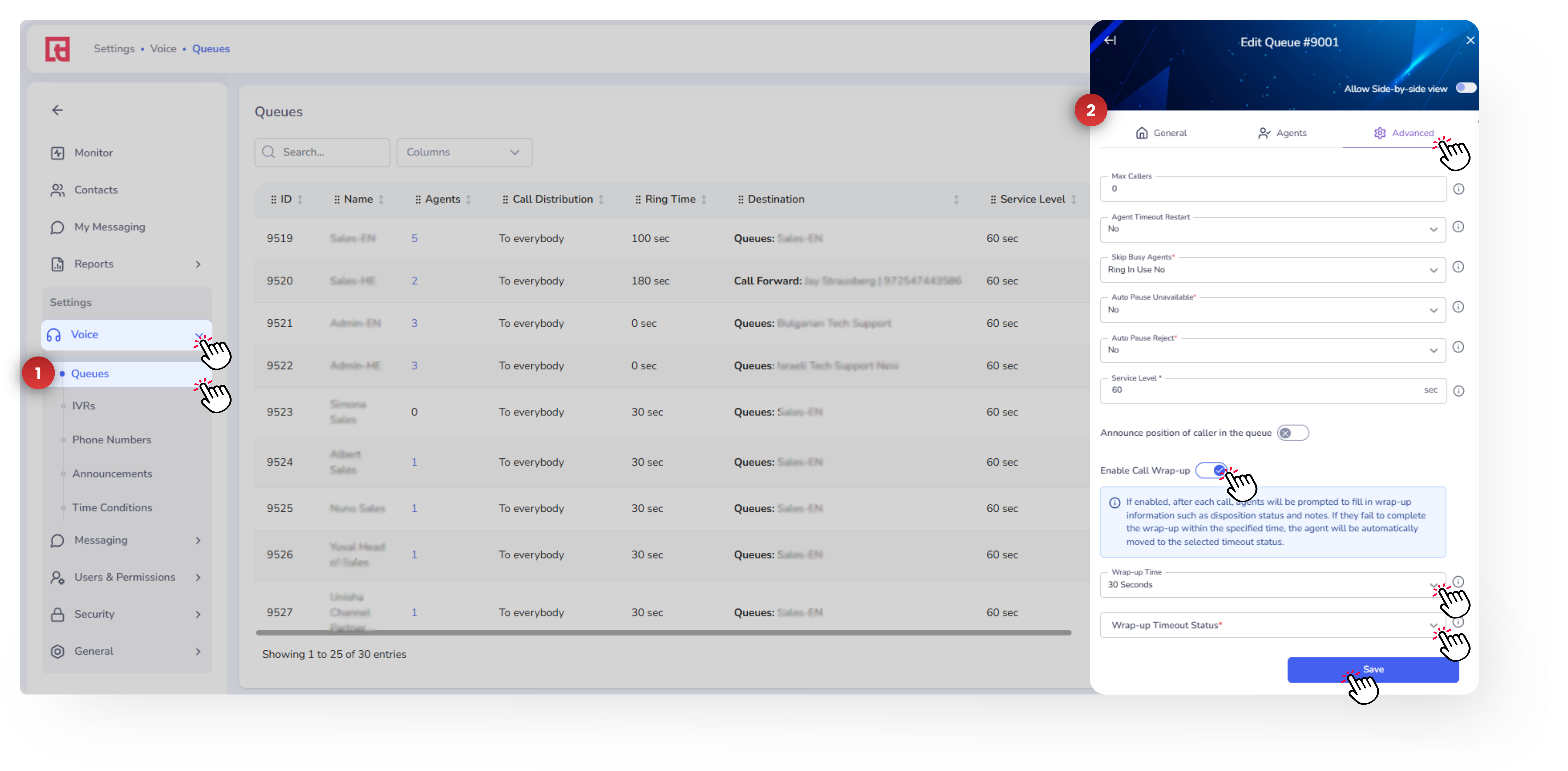Click the Contacts people icon
The image size is (1568, 771).
[x=57, y=190]
